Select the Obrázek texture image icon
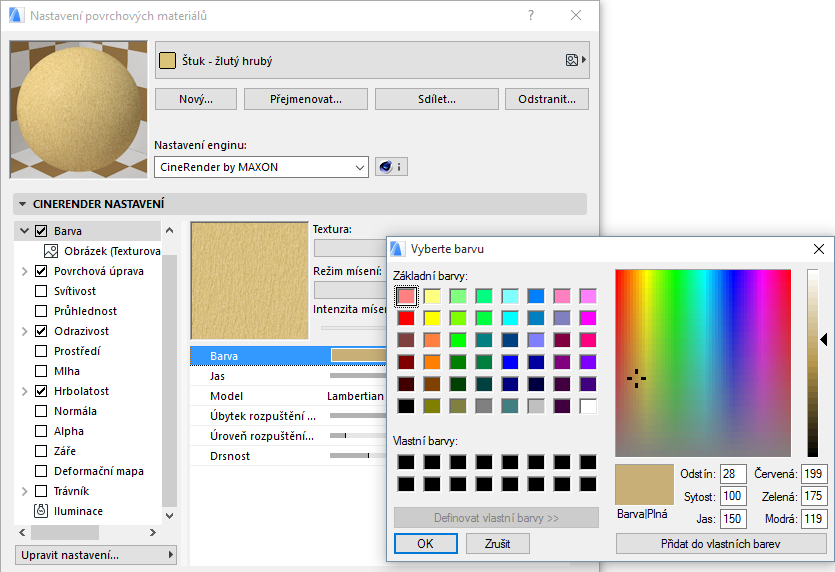This screenshot has height=572, width=835. coord(51,251)
